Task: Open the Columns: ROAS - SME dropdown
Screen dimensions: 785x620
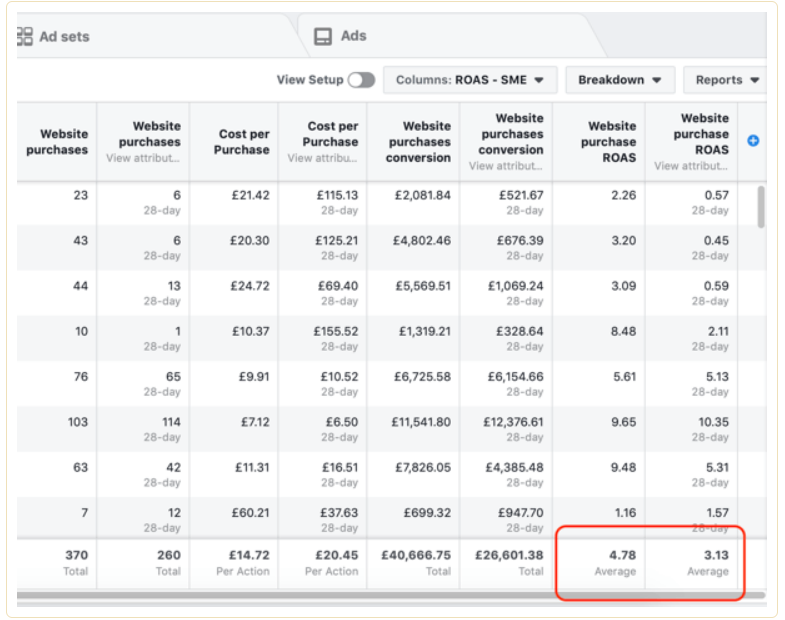Action: (470, 80)
